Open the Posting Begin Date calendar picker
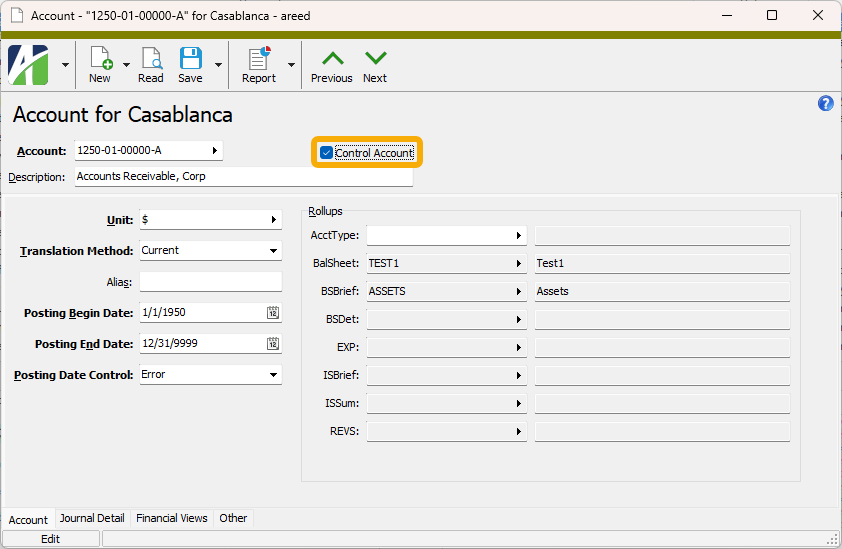 pyautogui.click(x=272, y=313)
